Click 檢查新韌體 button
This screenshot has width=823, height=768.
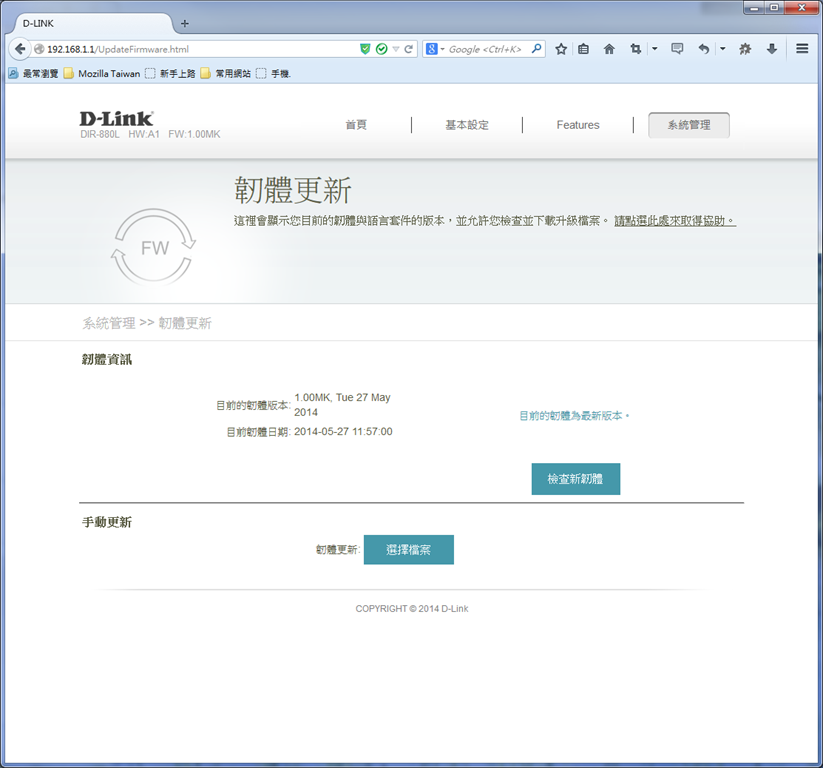[576, 479]
